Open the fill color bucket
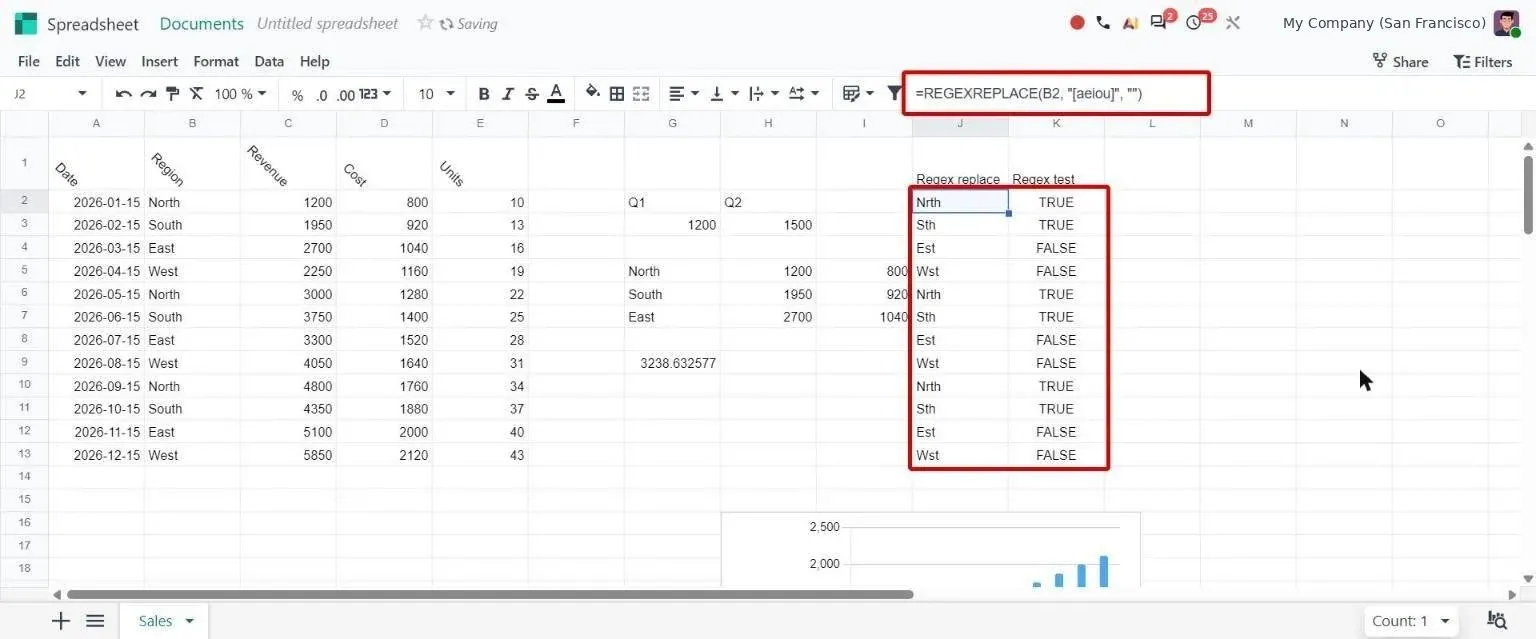Viewport: 1536px width, 639px height. pos(593,93)
